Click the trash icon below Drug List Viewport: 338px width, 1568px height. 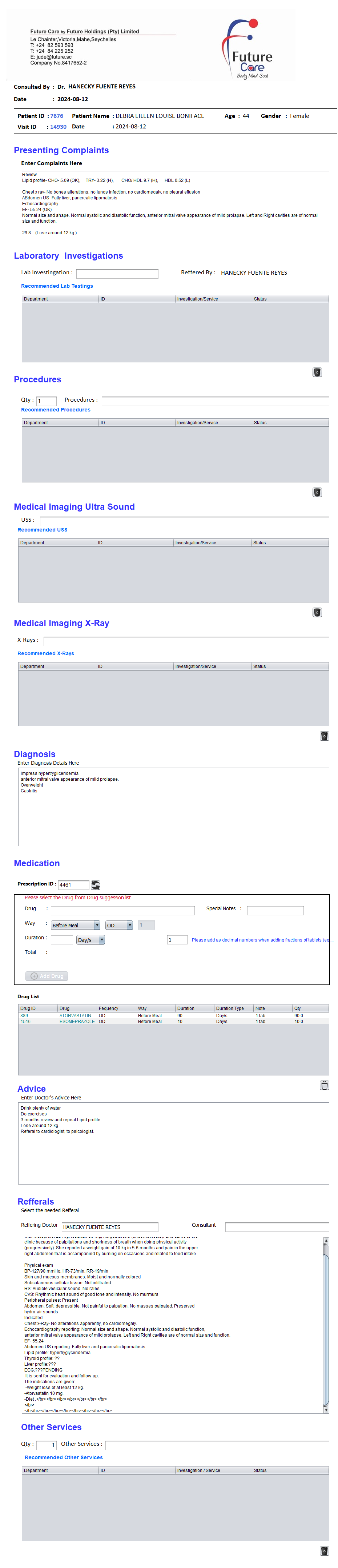click(x=324, y=1085)
